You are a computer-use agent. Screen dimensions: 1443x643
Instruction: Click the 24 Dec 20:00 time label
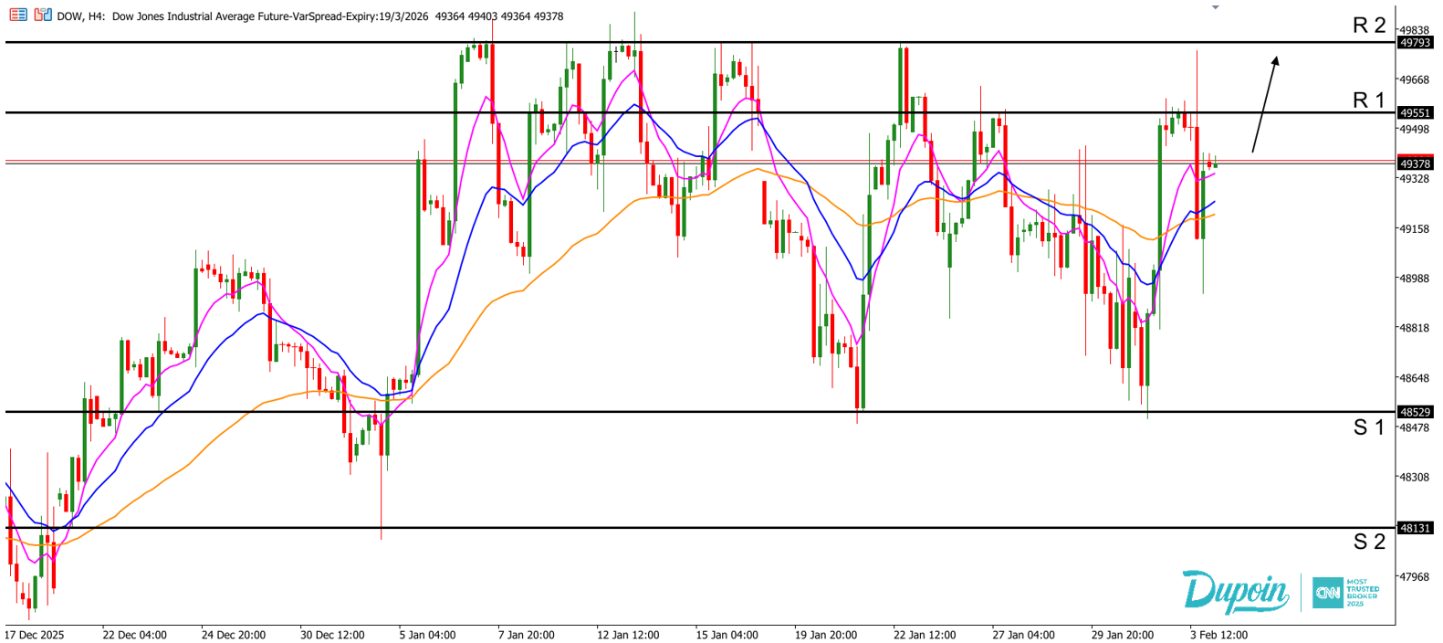pyautogui.click(x=233, y=634)
